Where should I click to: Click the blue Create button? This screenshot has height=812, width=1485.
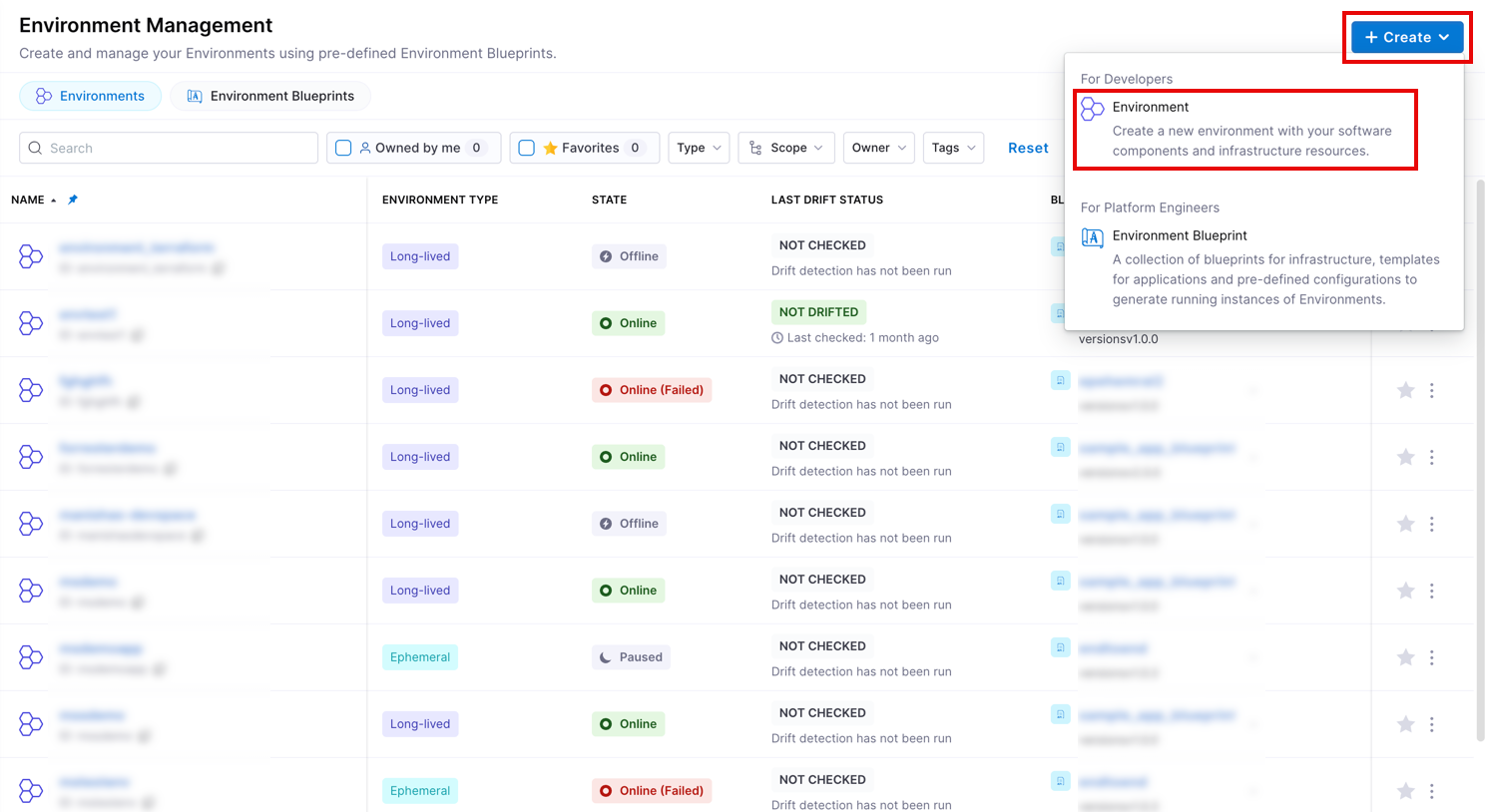click(1406, 37)
